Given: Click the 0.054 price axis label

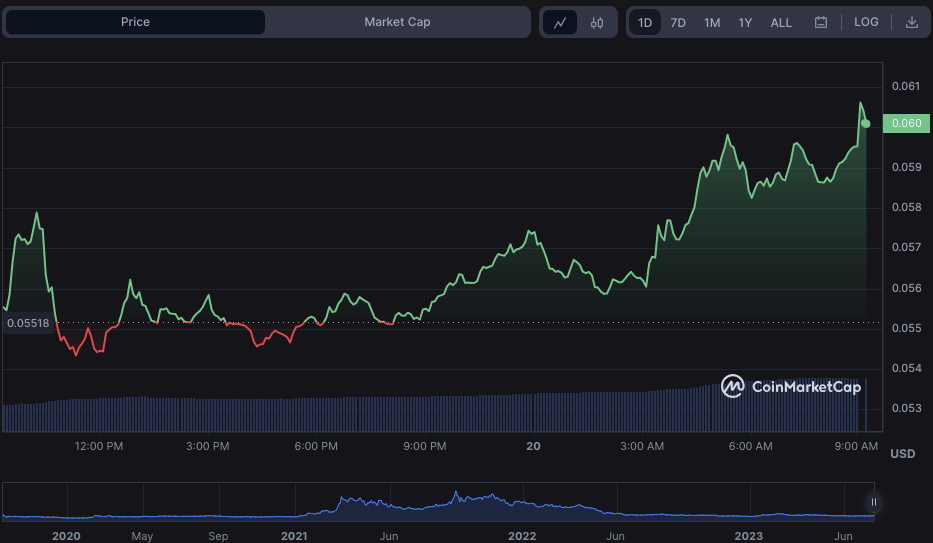Looking at the screenshot, I should pyautogui.click(x=906, y=368).
